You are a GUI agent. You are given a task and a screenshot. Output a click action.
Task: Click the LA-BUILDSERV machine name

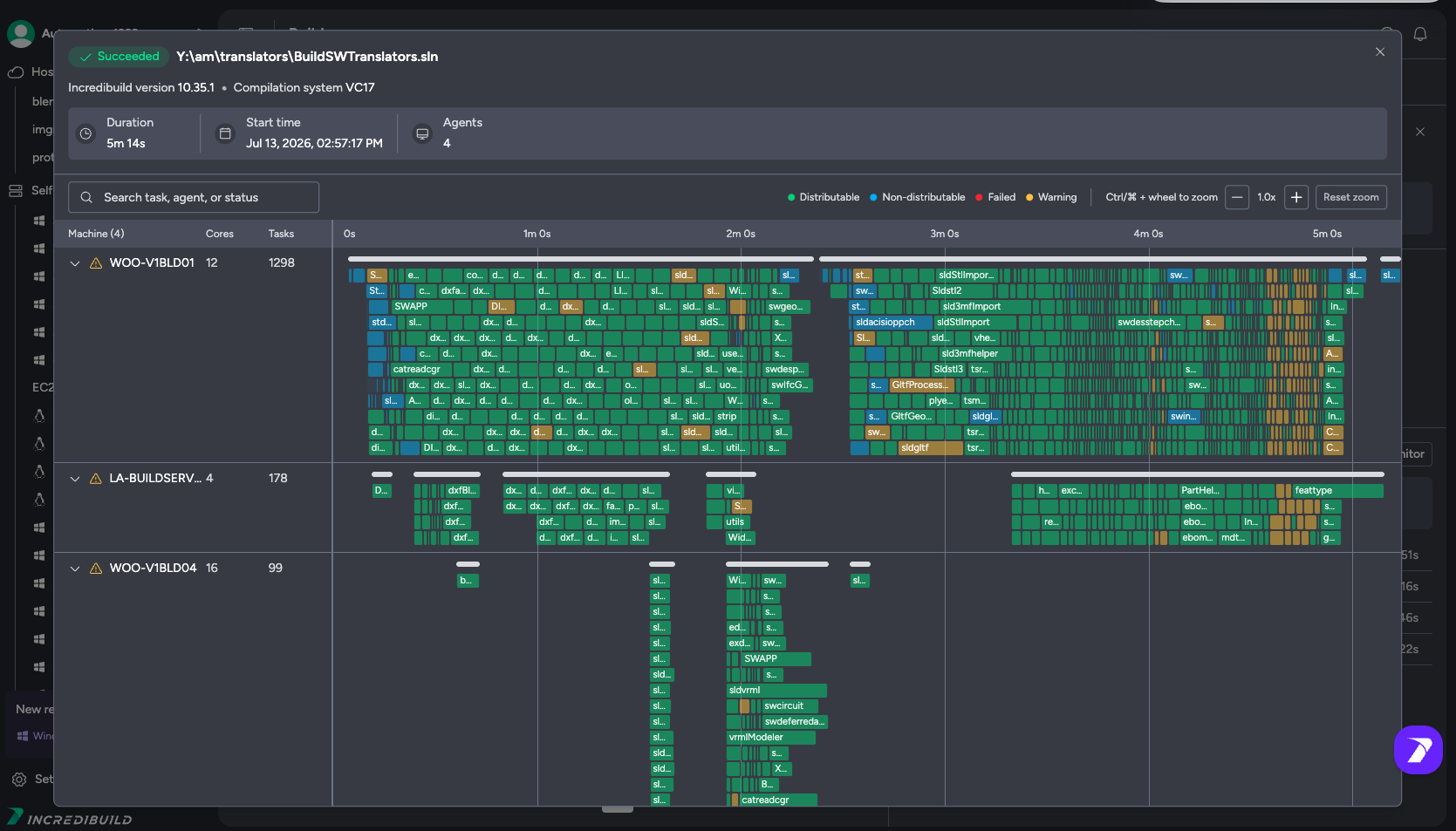point(155,479)
